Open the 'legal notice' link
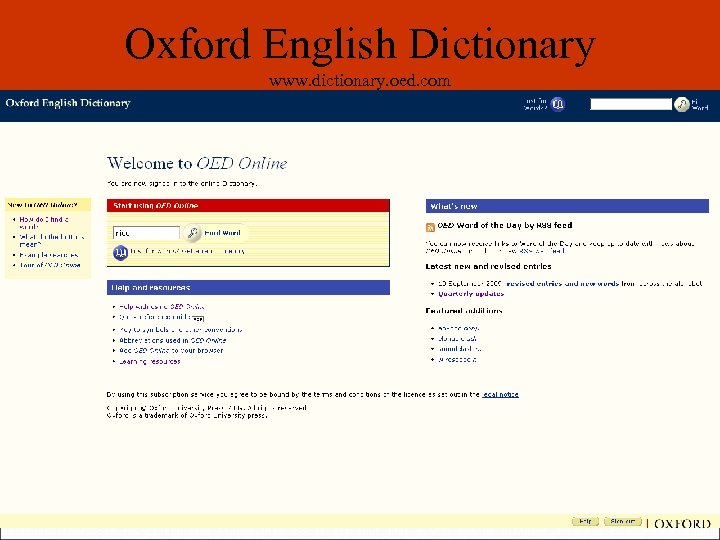 (500, 394)
